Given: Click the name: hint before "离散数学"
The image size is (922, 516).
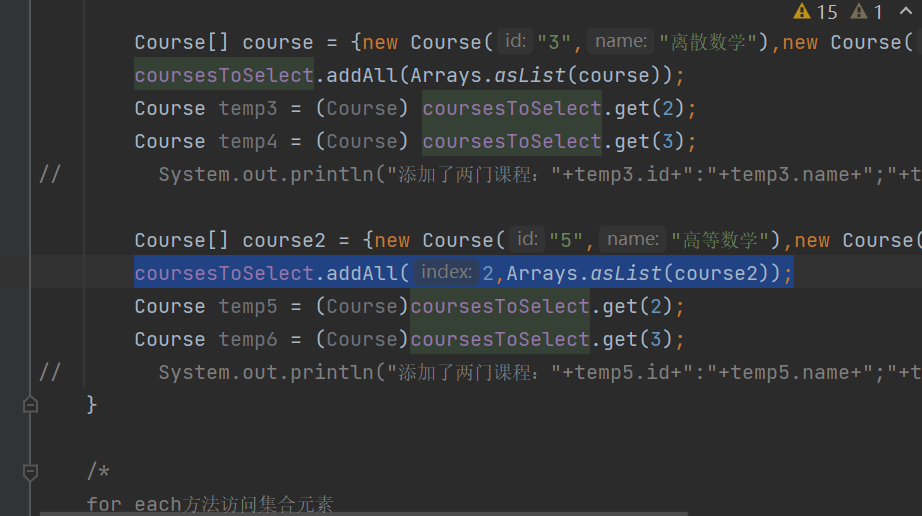Looking at the screenshot, I should (x=621, y=41).
